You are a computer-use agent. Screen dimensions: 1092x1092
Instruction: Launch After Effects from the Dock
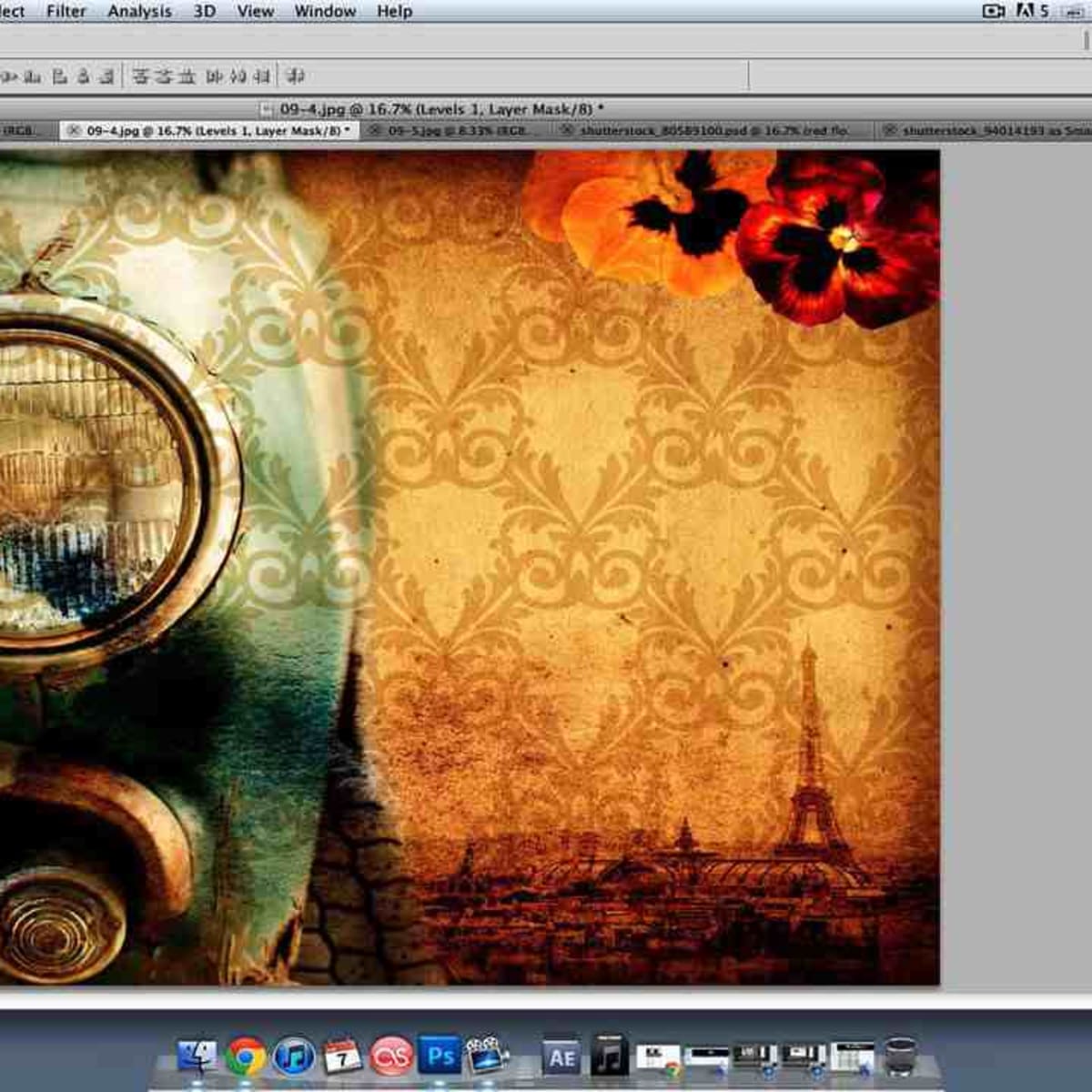pyautogui.click(x=561, y=1057)
